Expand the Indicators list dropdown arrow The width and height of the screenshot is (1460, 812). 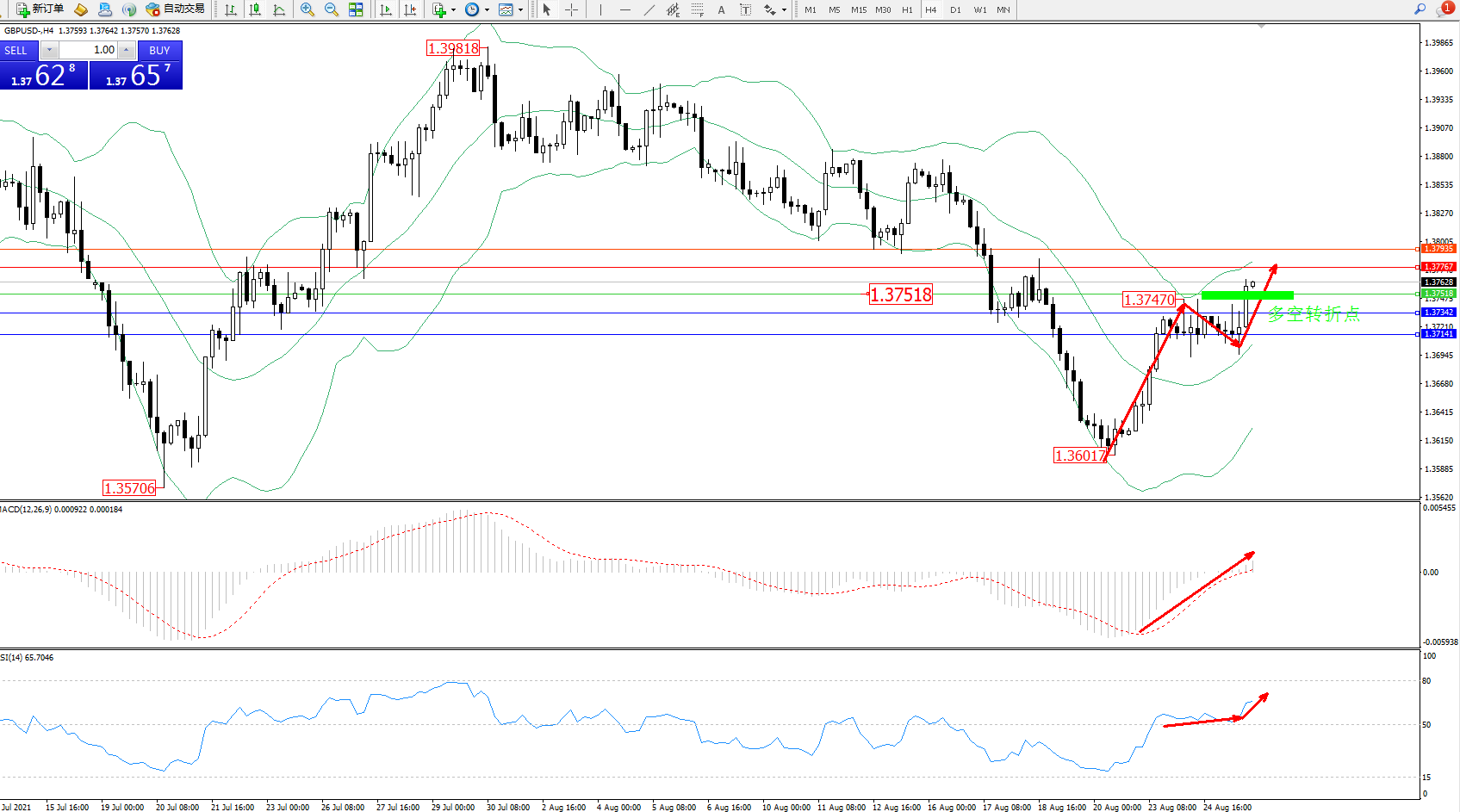(453, 10)
